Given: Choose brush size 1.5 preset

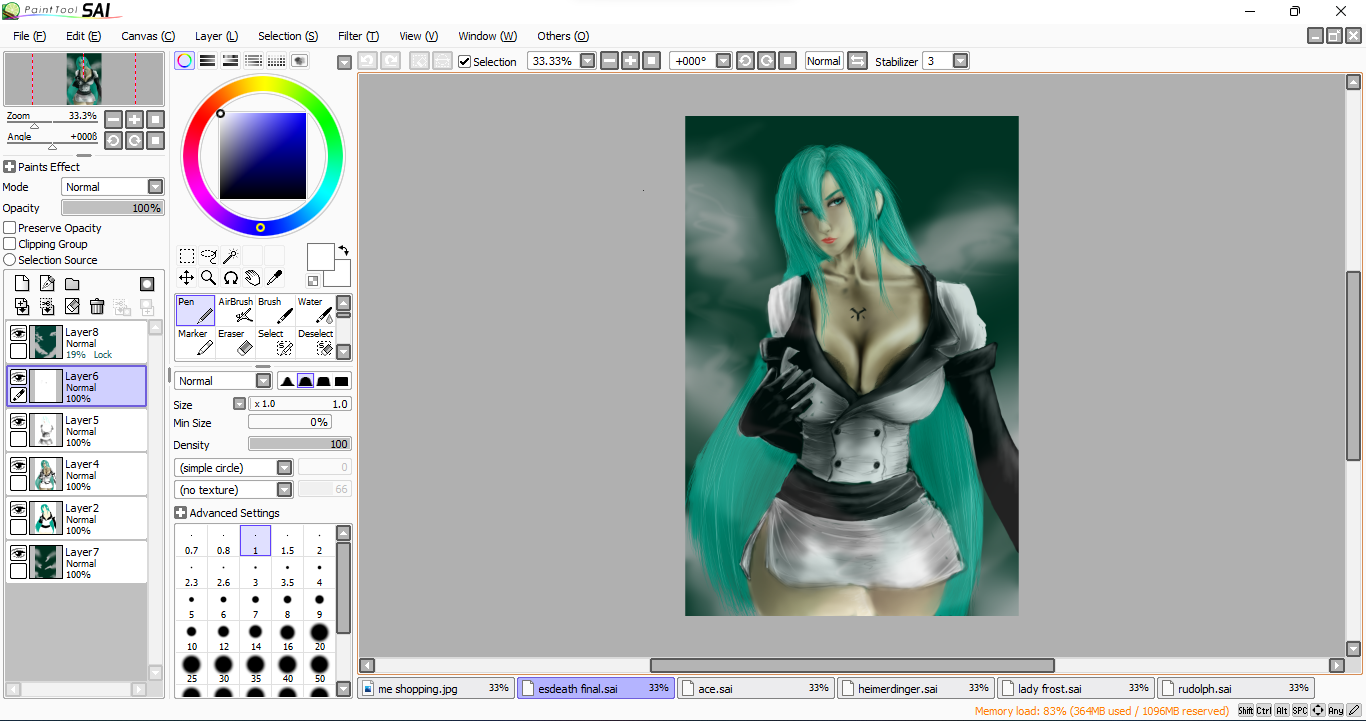Looking at the screenshot, I should (x=288, y=542).
